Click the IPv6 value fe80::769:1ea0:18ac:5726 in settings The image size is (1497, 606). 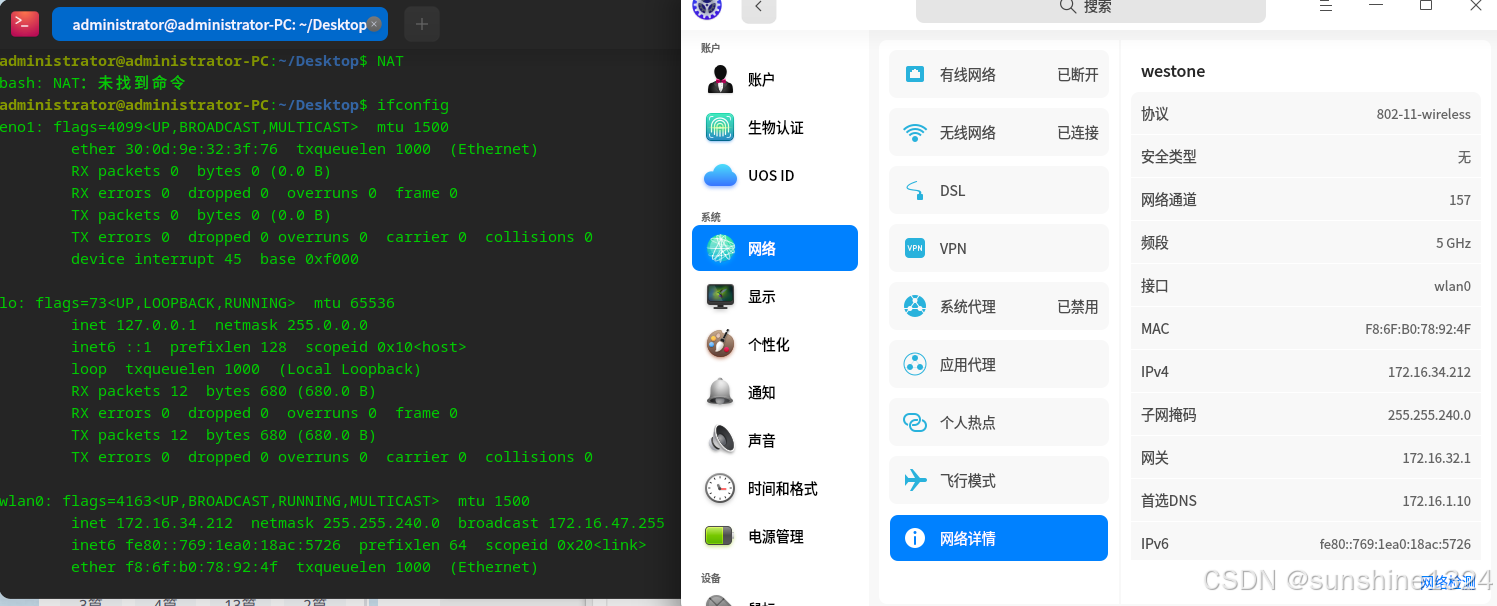click(x=1395, y=544)
